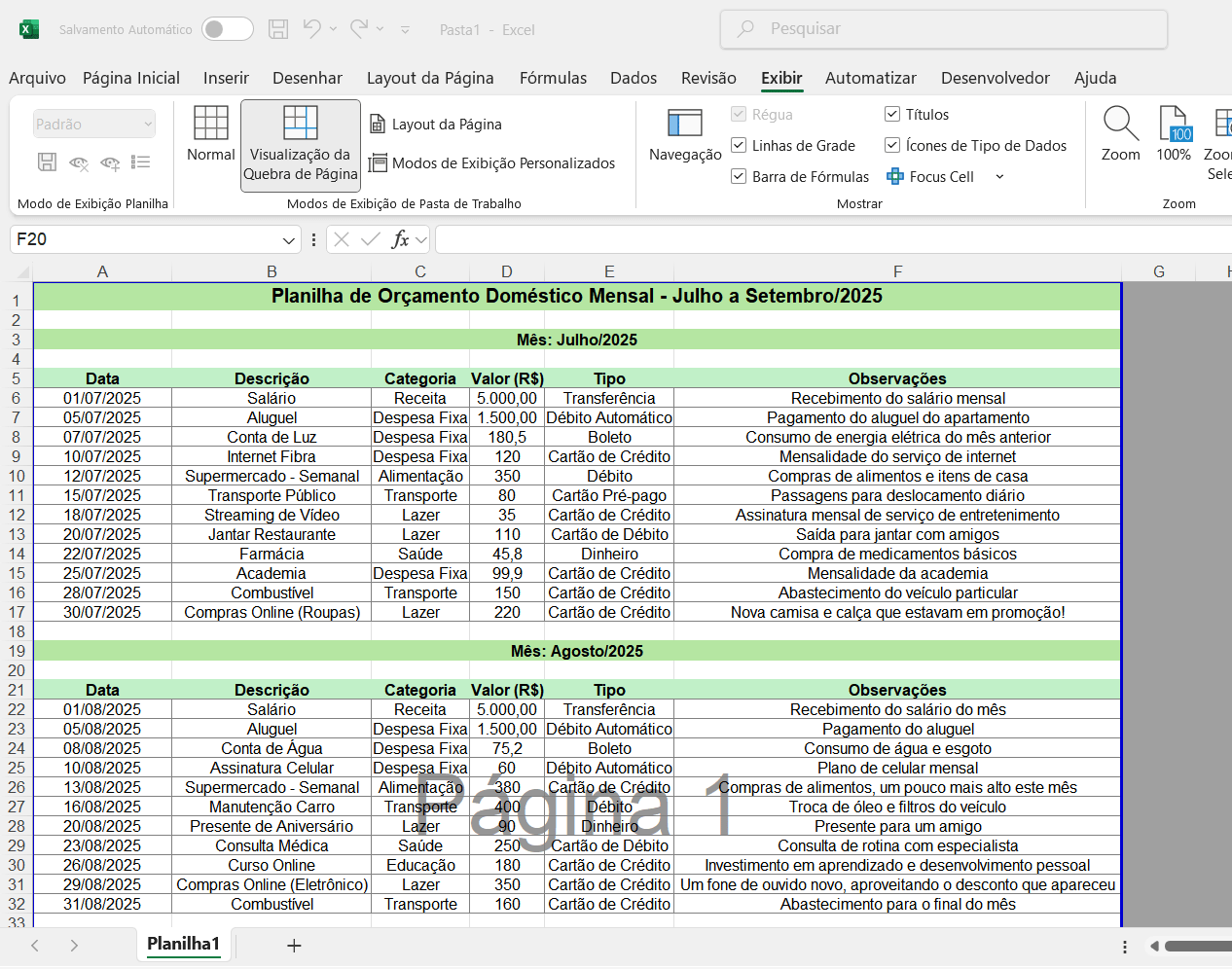The width and height of the screenshot is (1232, 969).
Task: Toggle Salvamento Automático switch
Action: click(227, 29)
